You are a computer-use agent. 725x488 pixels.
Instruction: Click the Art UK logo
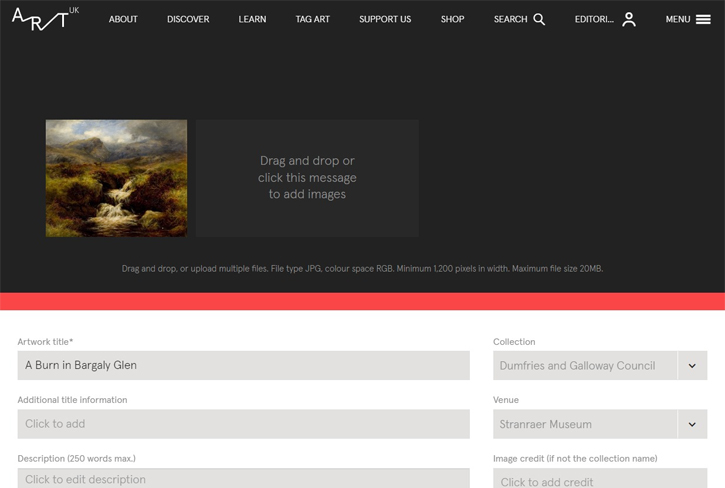click(45, 19)
